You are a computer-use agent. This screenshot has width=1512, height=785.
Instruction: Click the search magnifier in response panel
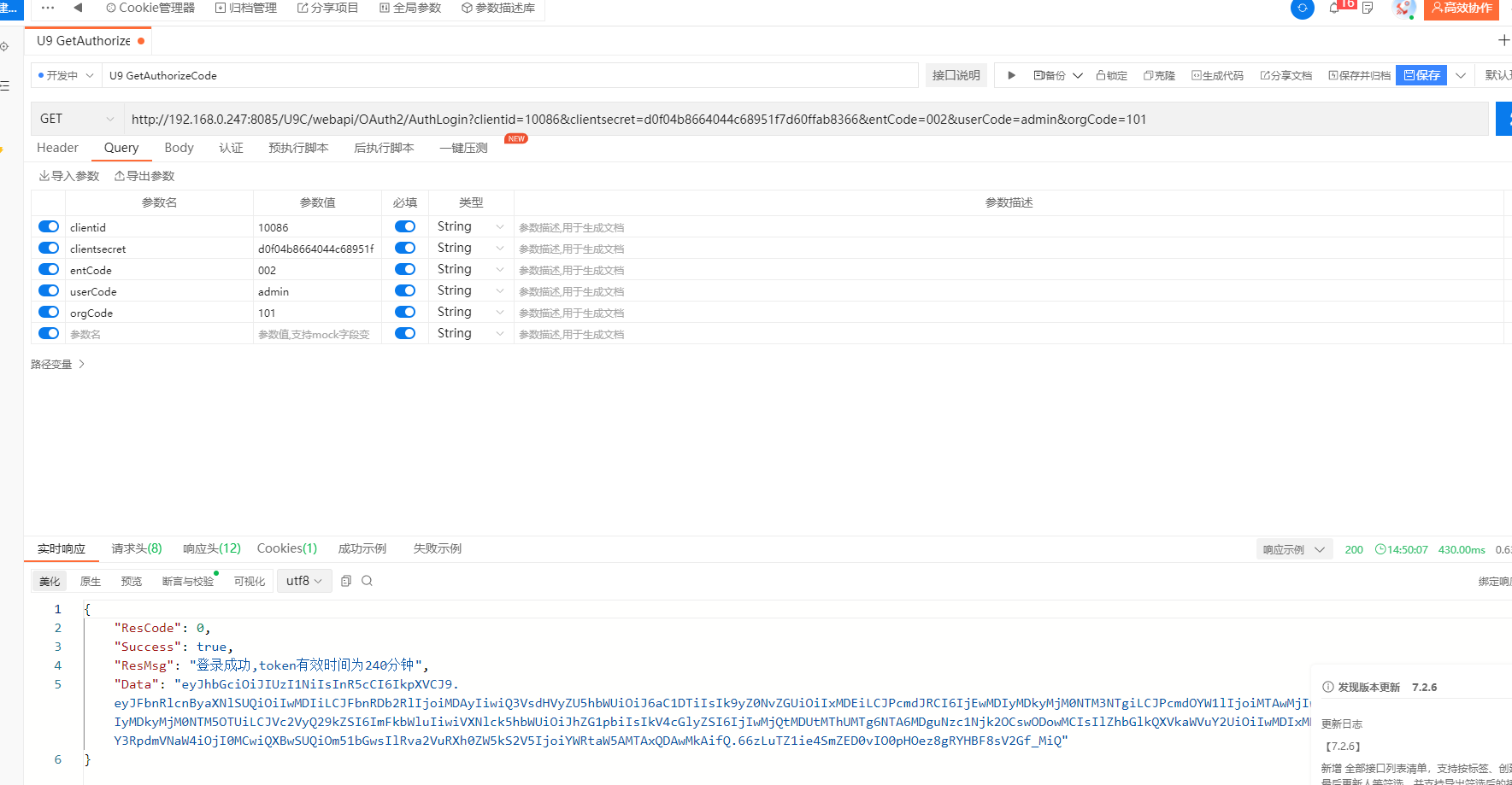(x=368, y=581)
